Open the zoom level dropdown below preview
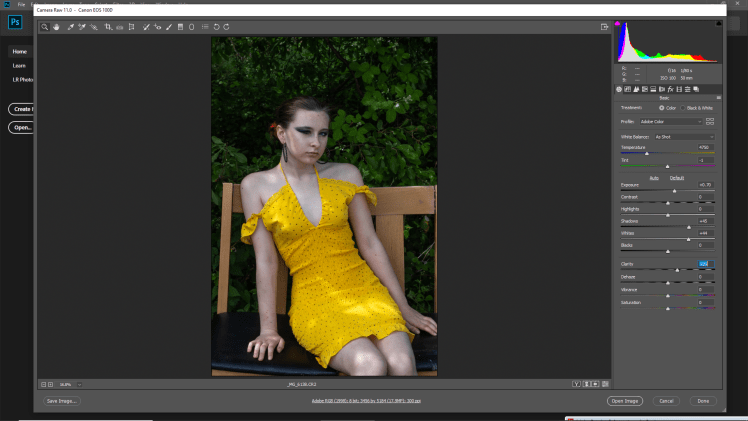Screen dimensions: 748x421 coord(79,384)
